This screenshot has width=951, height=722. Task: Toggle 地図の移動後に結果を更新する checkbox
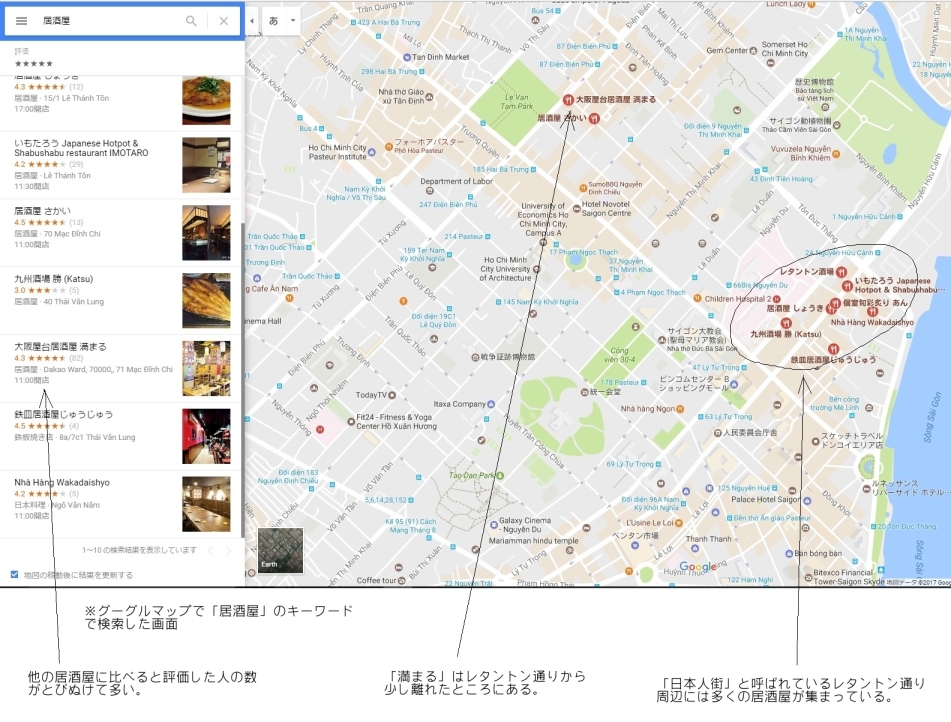[15, 575]
